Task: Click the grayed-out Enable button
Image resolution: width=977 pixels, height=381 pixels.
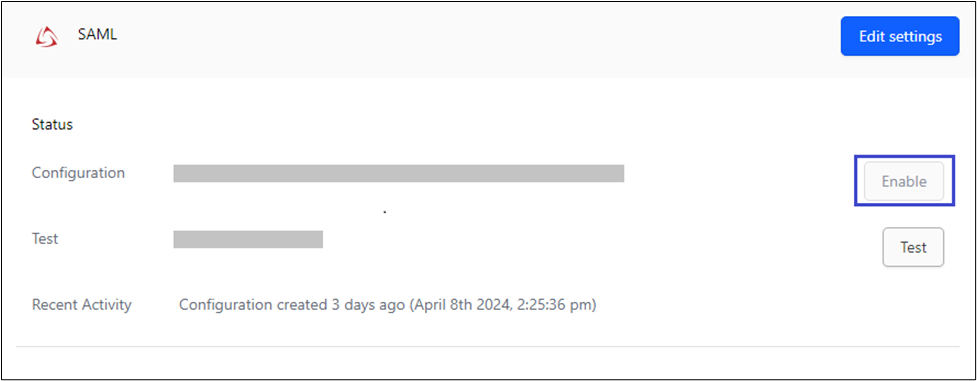Action: (x=903, y=181)
